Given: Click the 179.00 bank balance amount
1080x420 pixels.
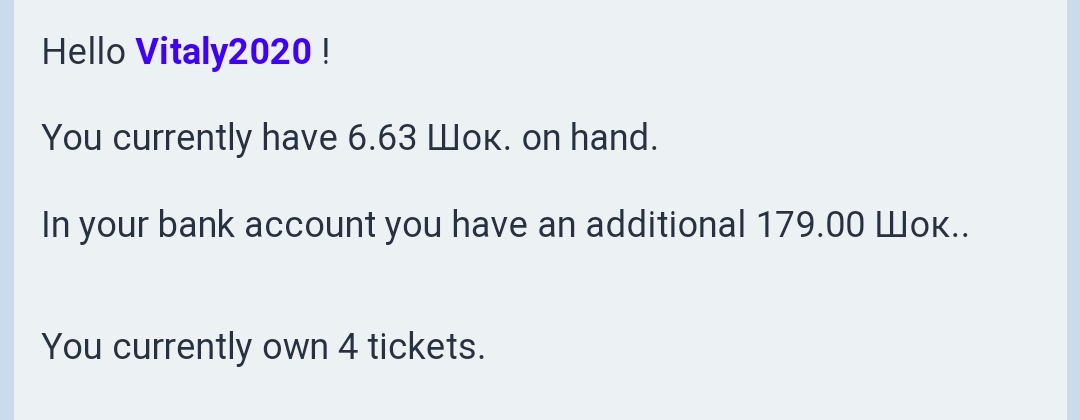Looking at the screenshot, I should pyautogui.click(x=810, y=225).
